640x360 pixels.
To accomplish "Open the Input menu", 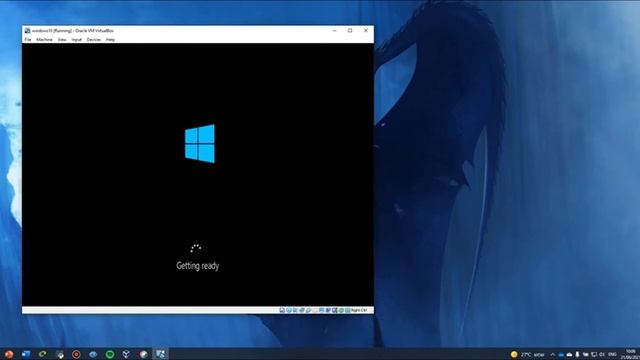I will pos(76,40).
